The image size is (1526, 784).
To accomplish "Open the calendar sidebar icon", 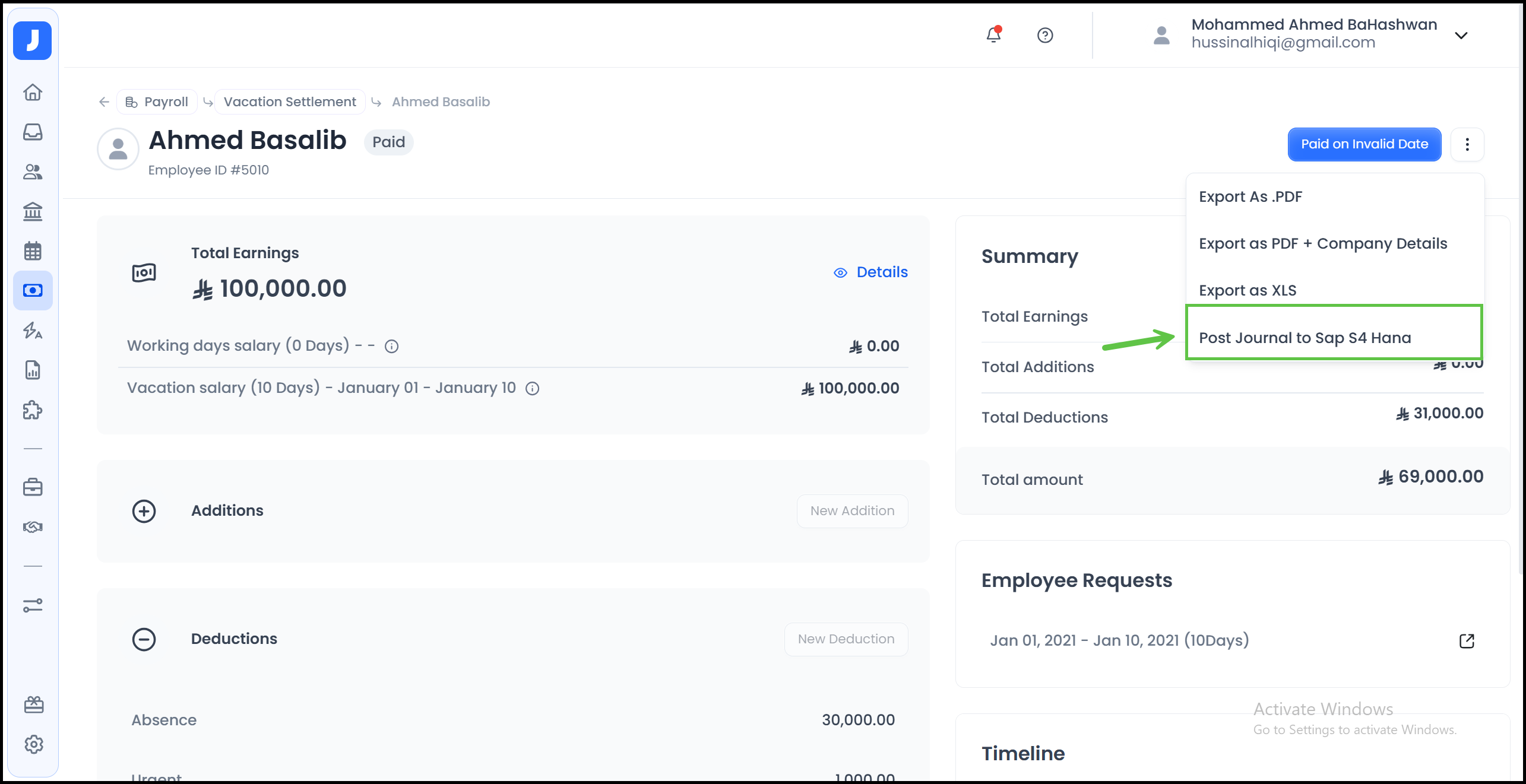I will pos(33,251).
